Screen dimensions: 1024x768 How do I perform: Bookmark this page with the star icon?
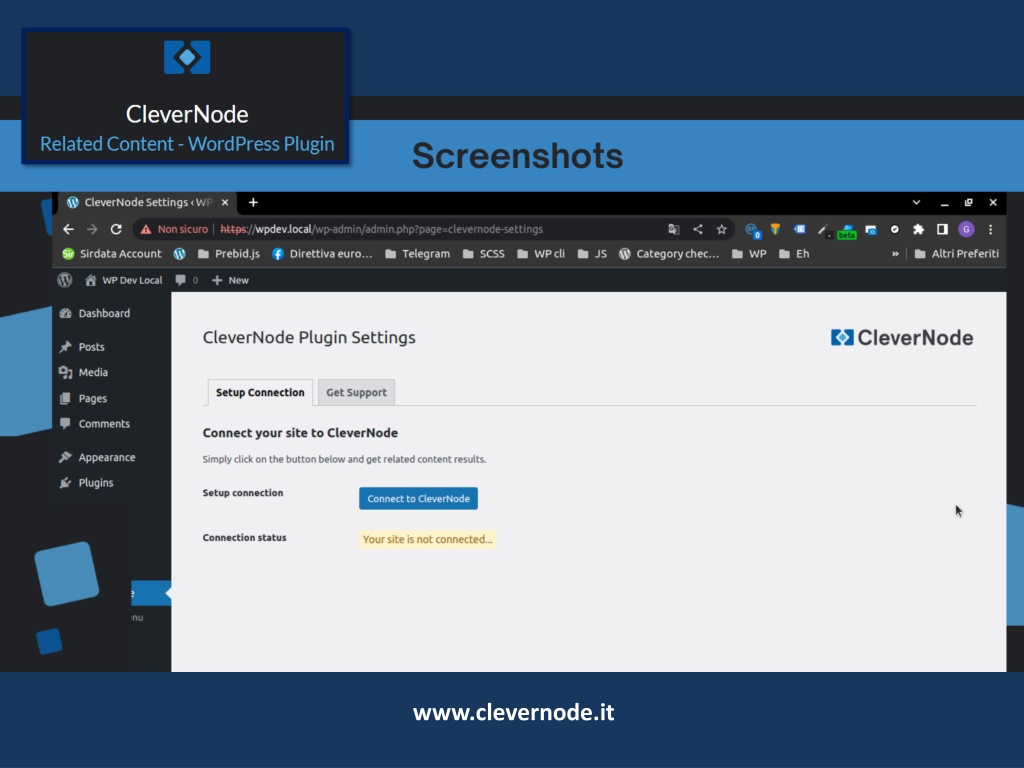(722, 229)
